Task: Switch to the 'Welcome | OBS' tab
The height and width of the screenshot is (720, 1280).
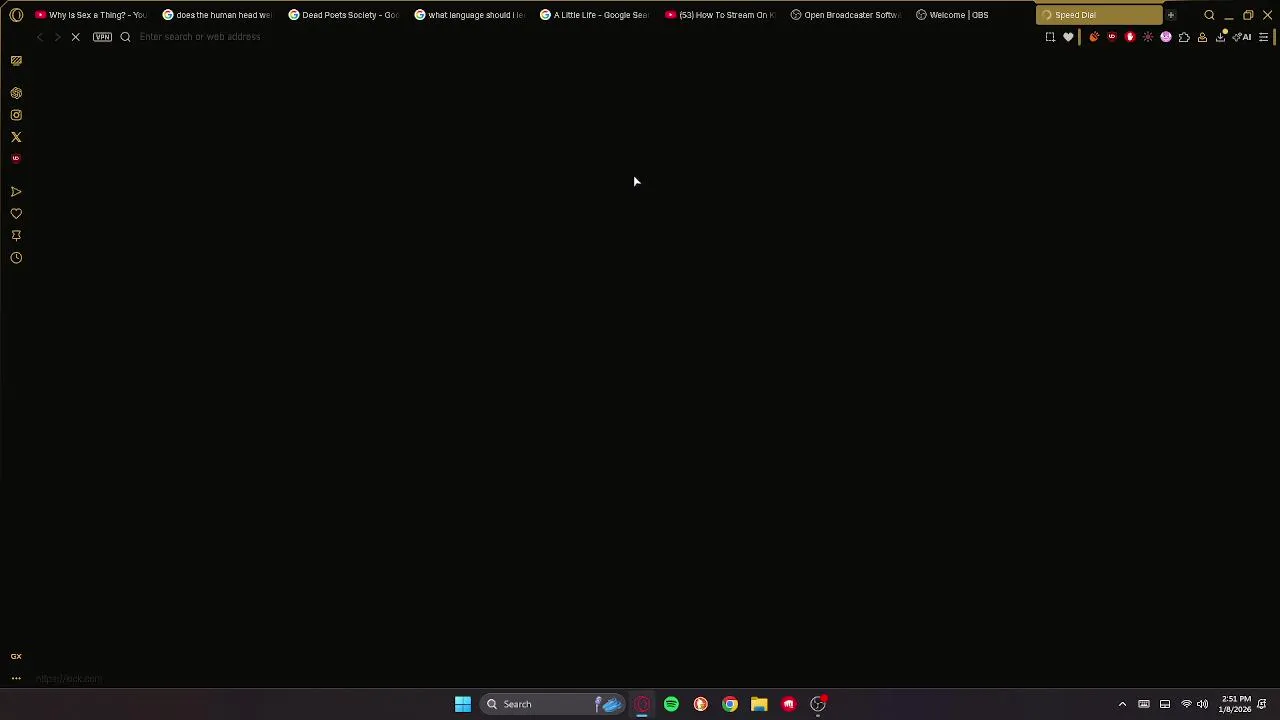Action: (972, 15)
